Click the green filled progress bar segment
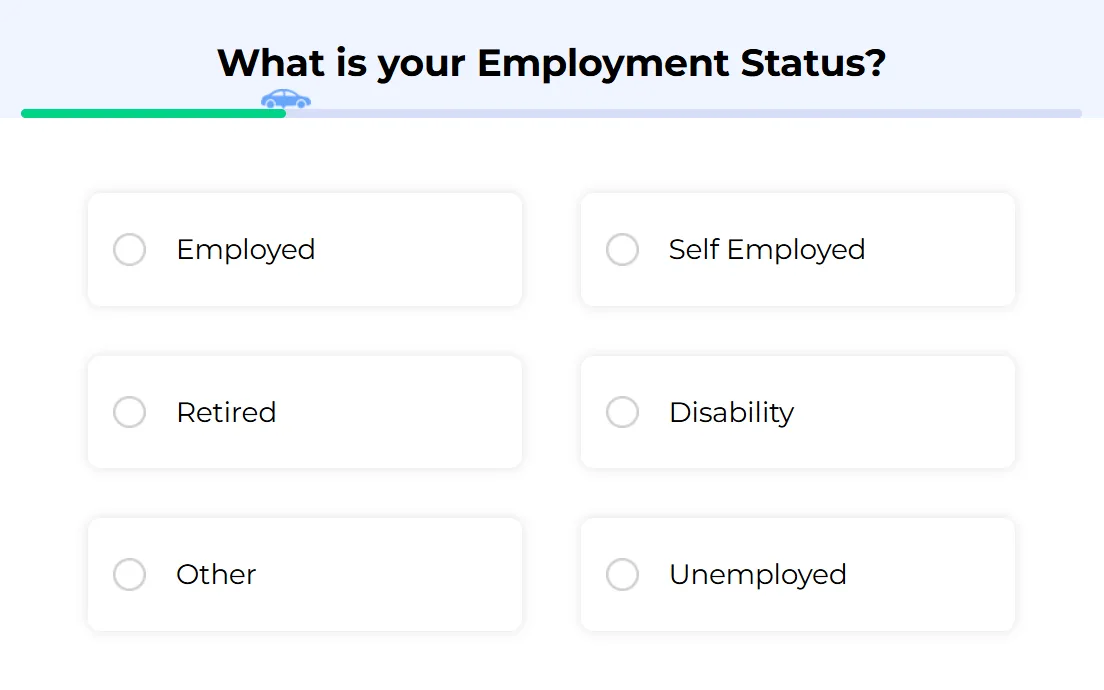The width and height of the screenshot is (1104, 690). click(x=150, y=114)
